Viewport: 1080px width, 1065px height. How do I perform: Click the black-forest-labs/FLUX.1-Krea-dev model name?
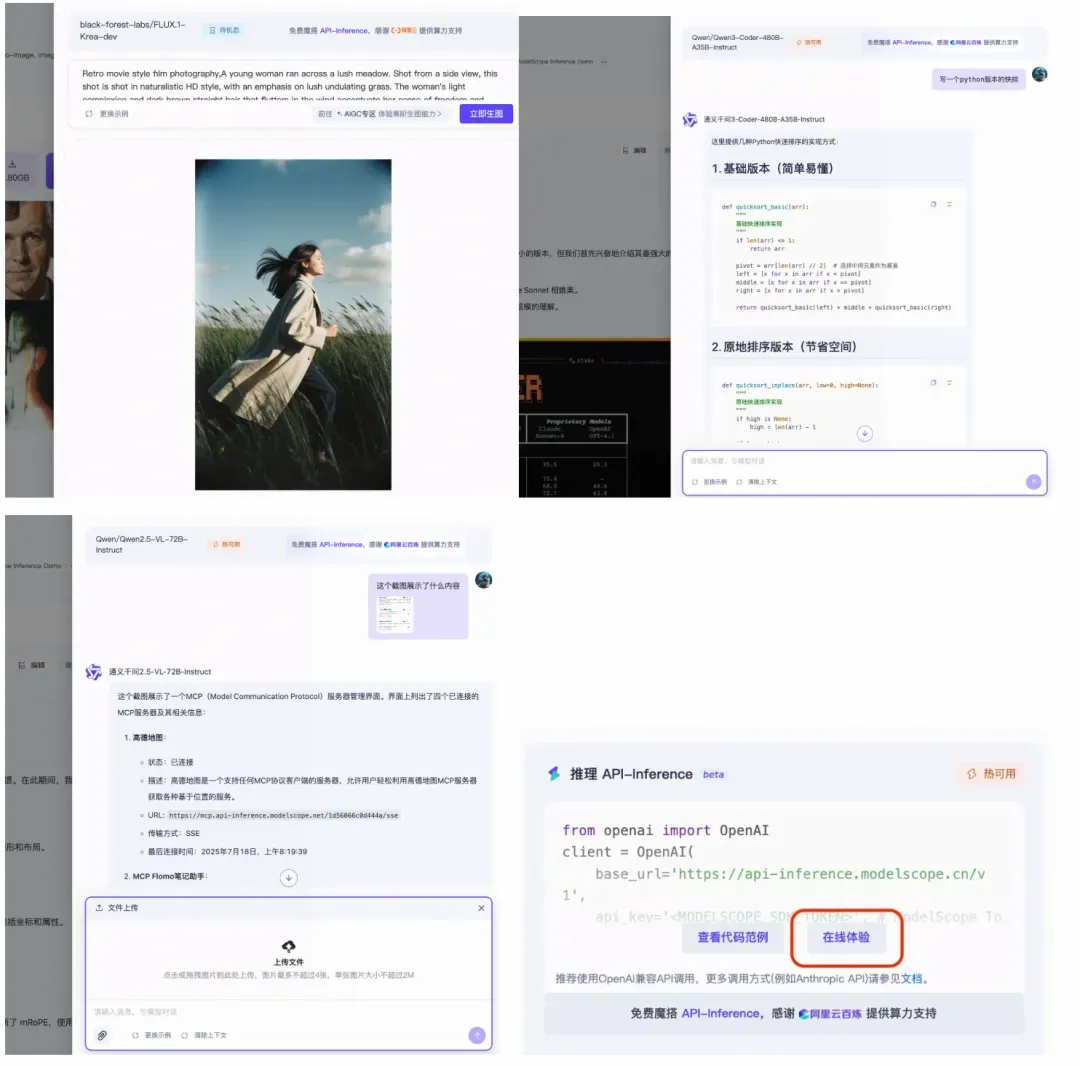click(x=132, y=30)
